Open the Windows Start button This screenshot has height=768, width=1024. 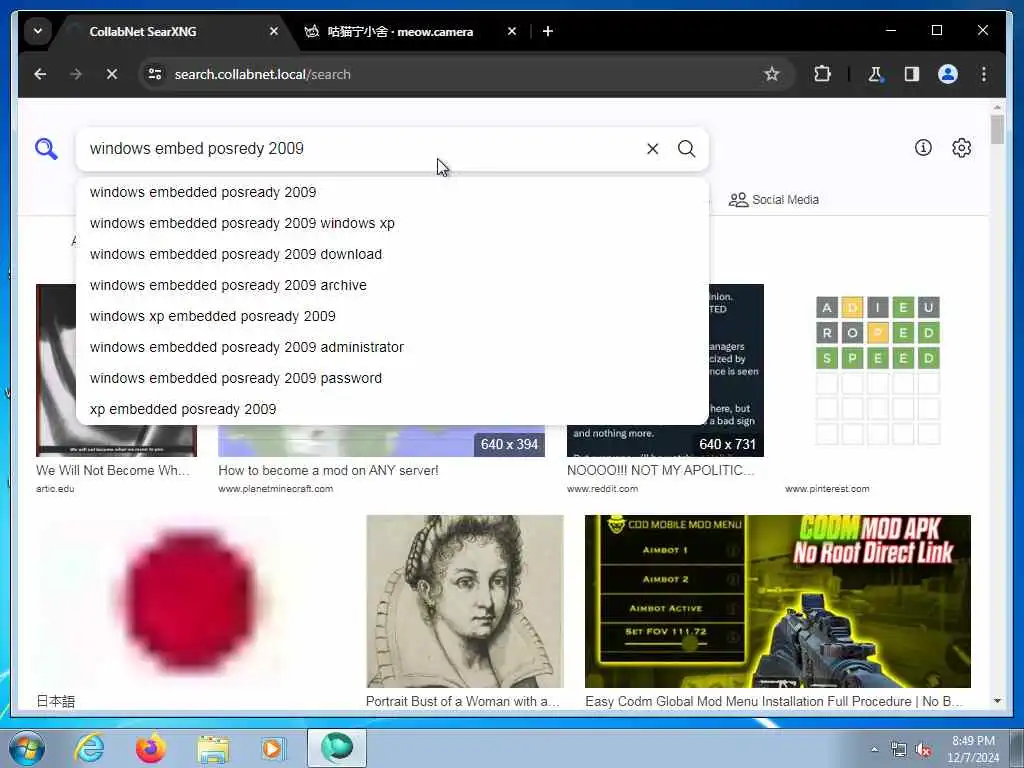[x=26, y=748]
